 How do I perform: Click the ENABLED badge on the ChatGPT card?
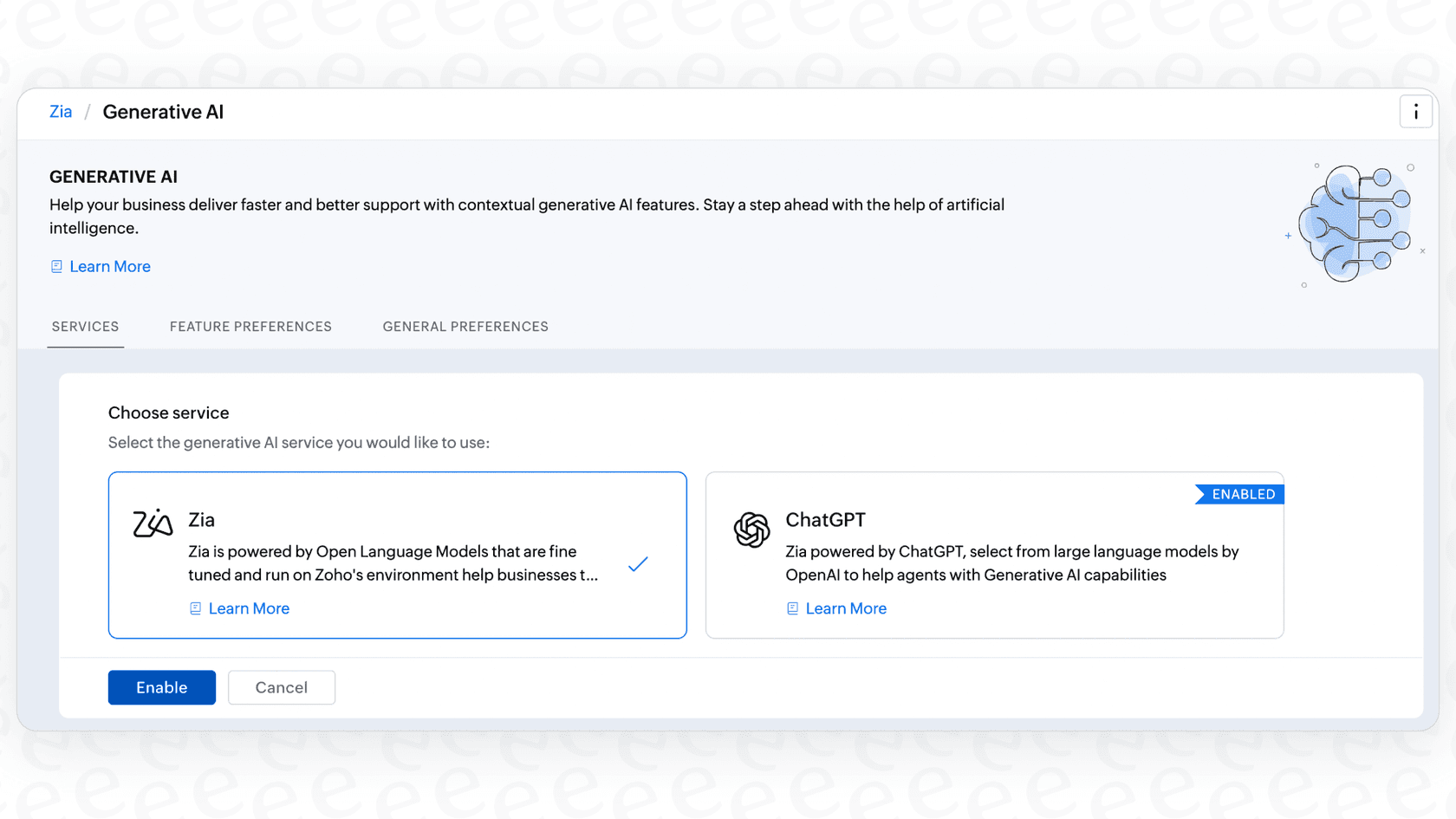[1240, 493]
